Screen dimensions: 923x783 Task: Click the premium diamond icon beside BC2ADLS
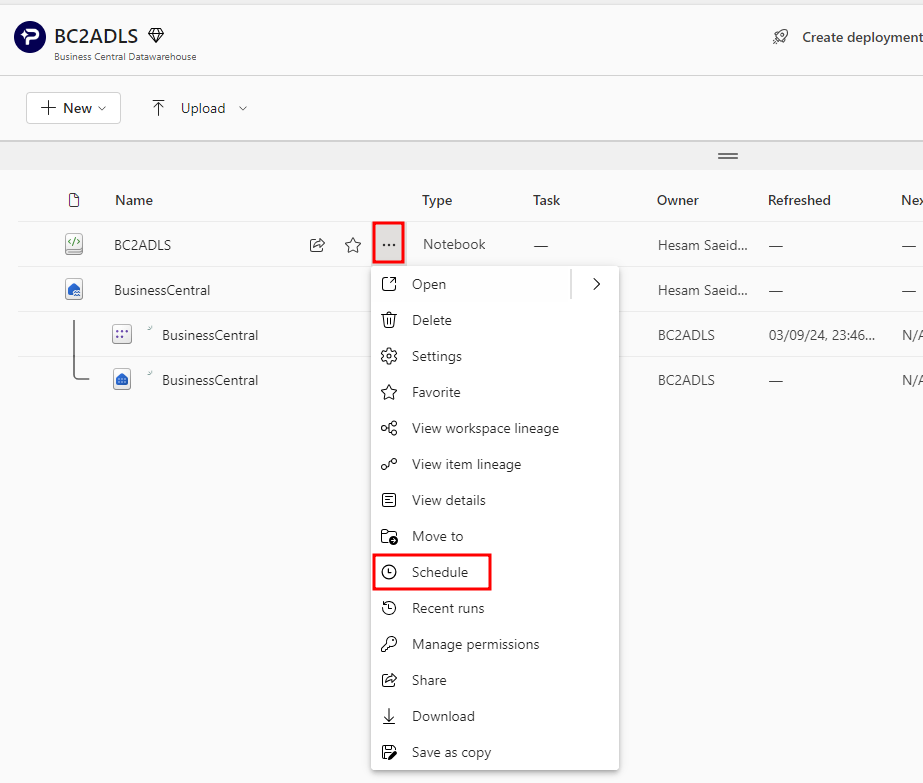(x=156, y=36)
